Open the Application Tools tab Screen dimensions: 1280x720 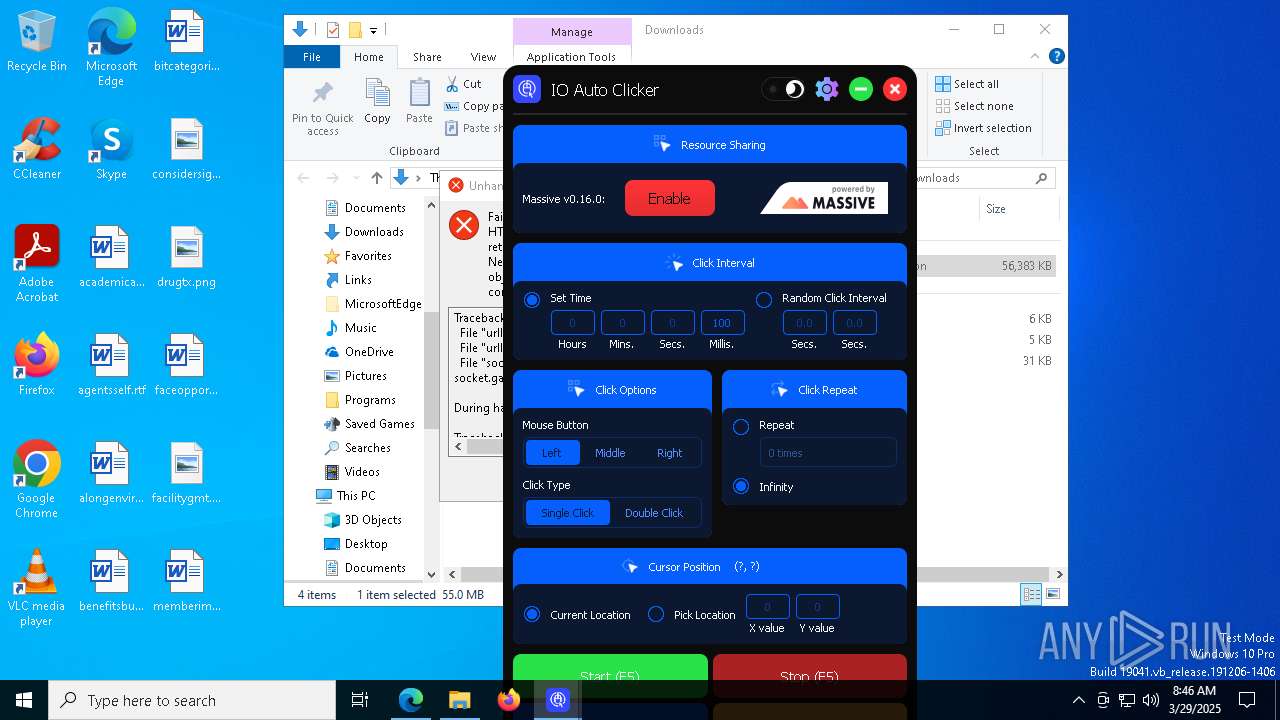click(x=571, y=57)
